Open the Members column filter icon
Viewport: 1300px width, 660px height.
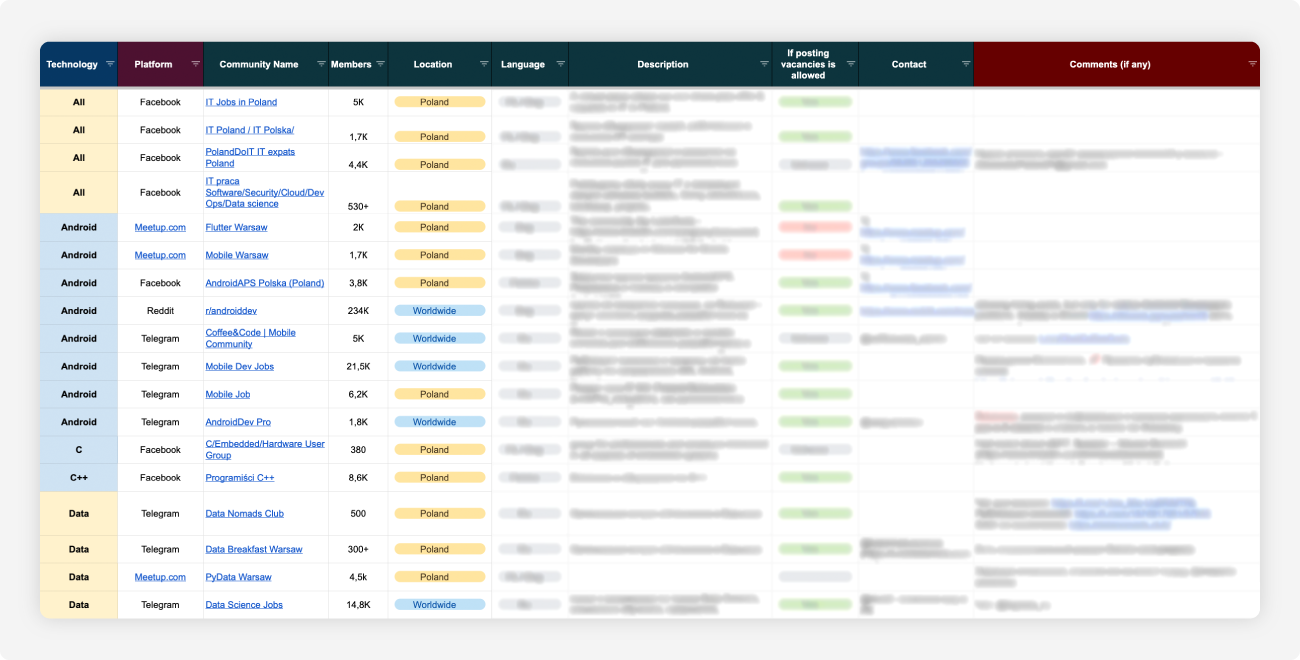pyautogui.click(x=380, y=64)
